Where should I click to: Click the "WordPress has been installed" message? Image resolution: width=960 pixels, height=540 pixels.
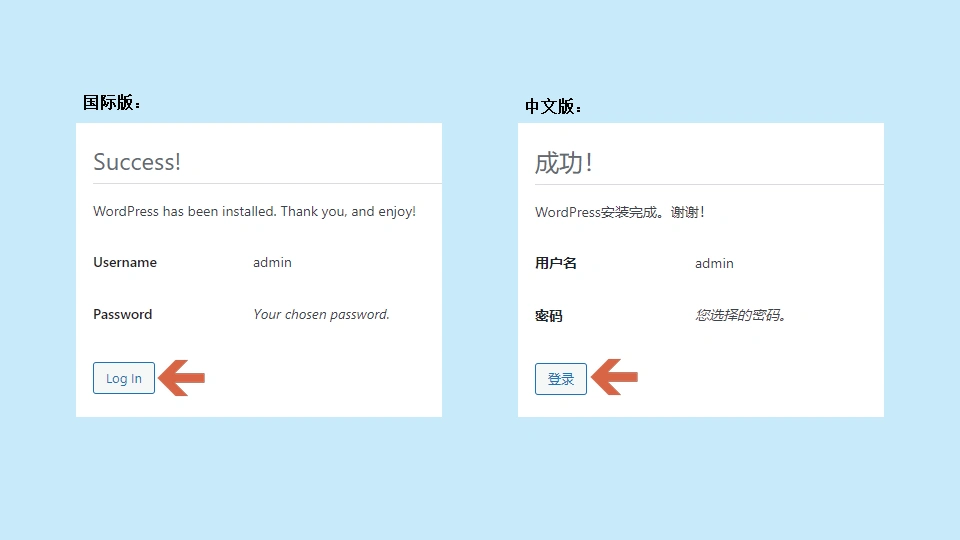click(x=254, y=212)
